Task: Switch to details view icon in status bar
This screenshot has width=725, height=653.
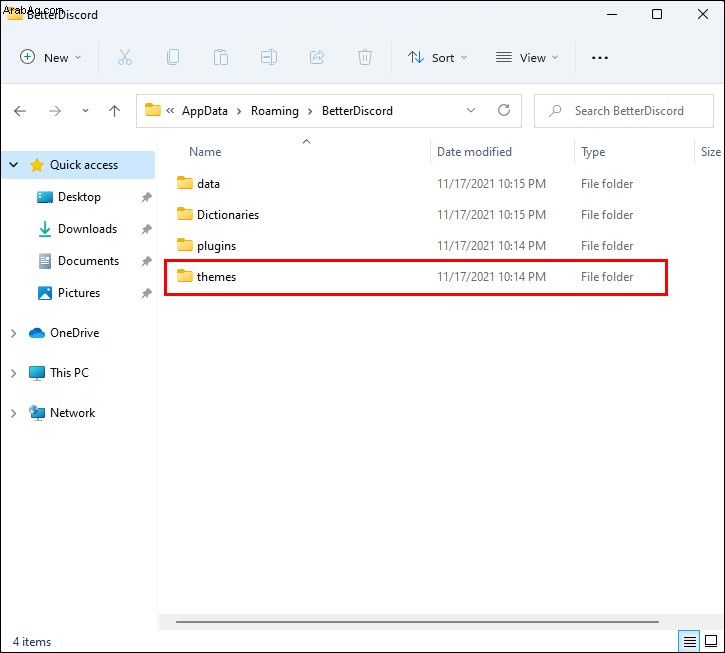Action: [x=689, y=641]
